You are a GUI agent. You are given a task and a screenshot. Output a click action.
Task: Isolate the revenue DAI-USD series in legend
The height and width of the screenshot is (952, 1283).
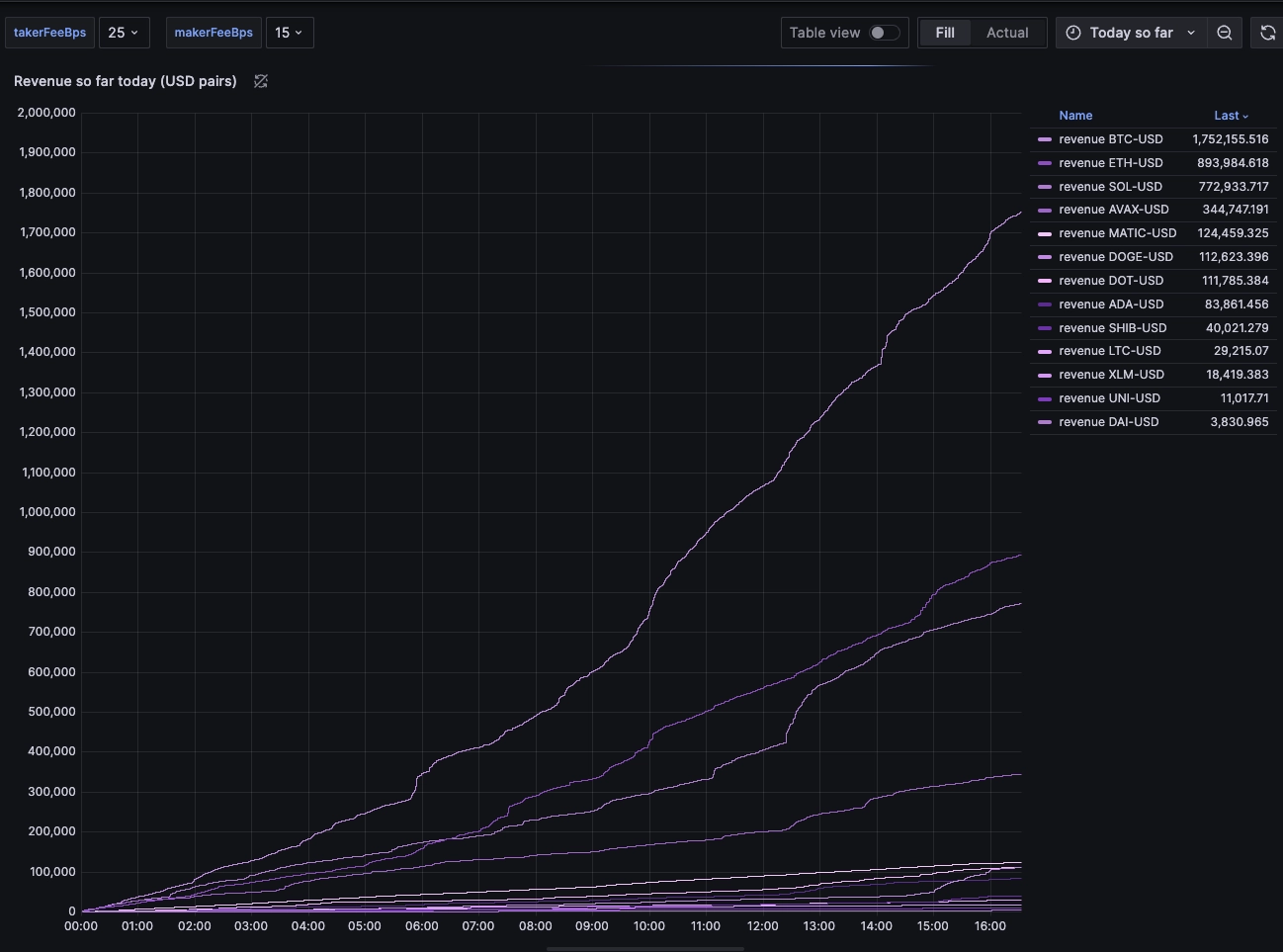click(x=1108, y=422)
